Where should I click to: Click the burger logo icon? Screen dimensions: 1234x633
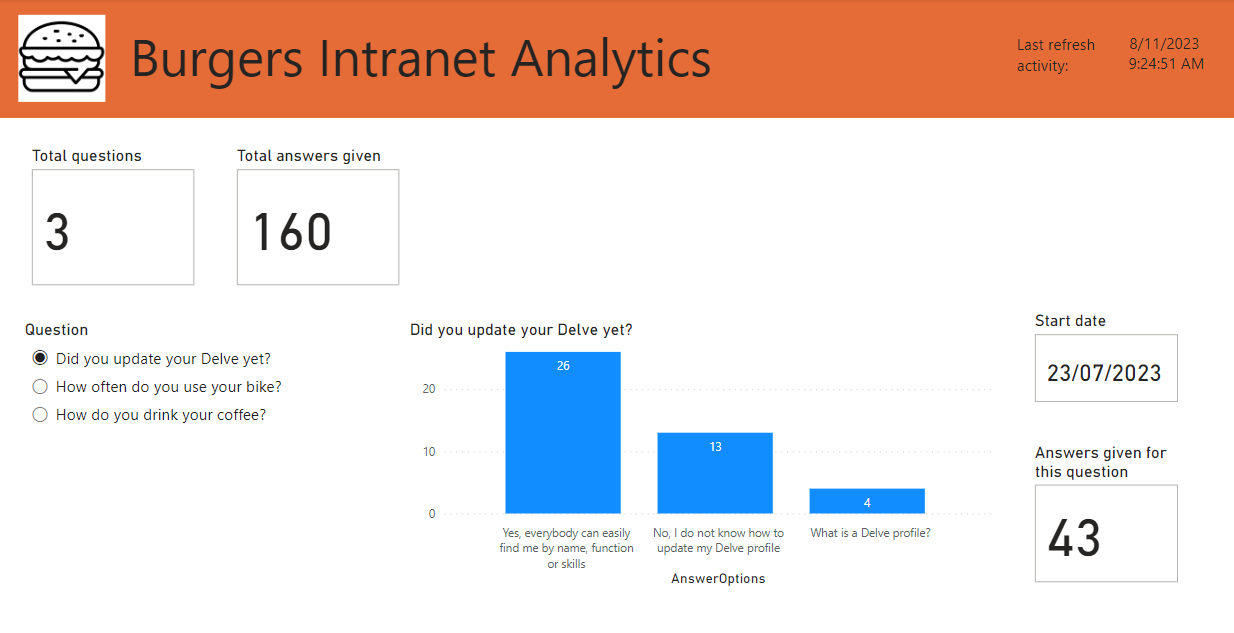[x=62, y=58]
